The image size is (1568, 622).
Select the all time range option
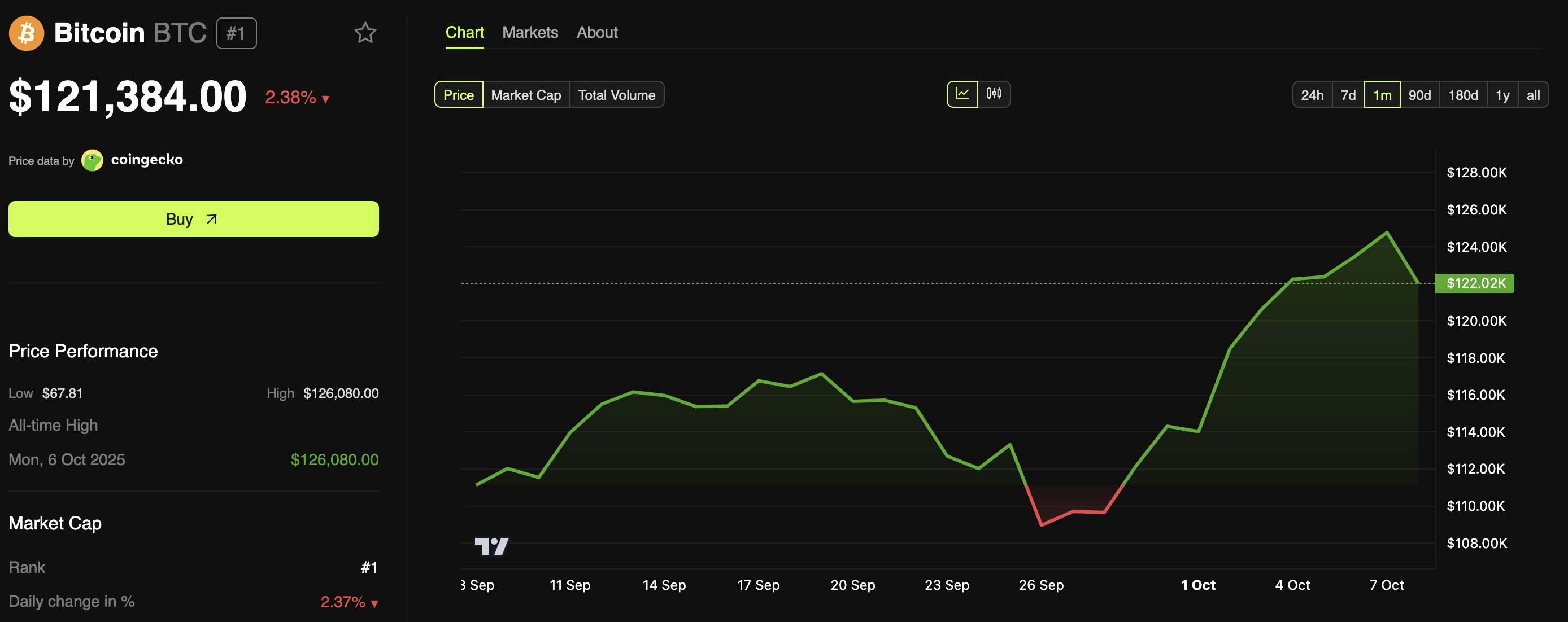point(1535,94)
